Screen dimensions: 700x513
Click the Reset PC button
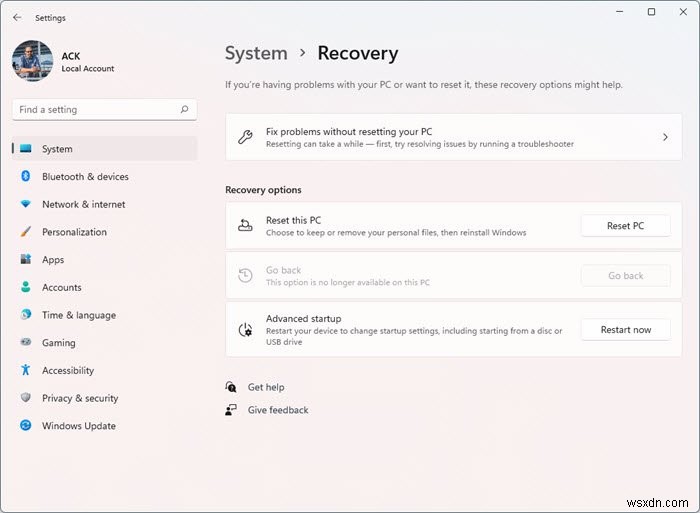[x=625, y=226]
